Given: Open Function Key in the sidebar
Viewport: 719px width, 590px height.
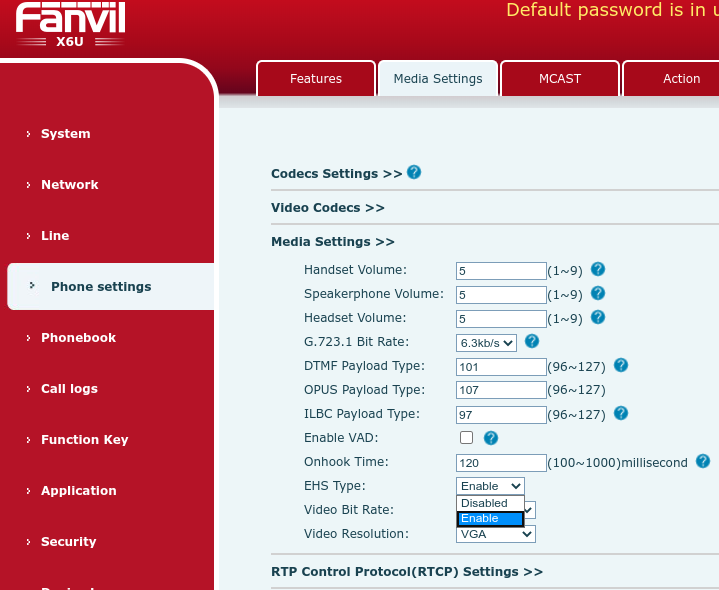Looking at the screenshot, I should coord(84,440).
